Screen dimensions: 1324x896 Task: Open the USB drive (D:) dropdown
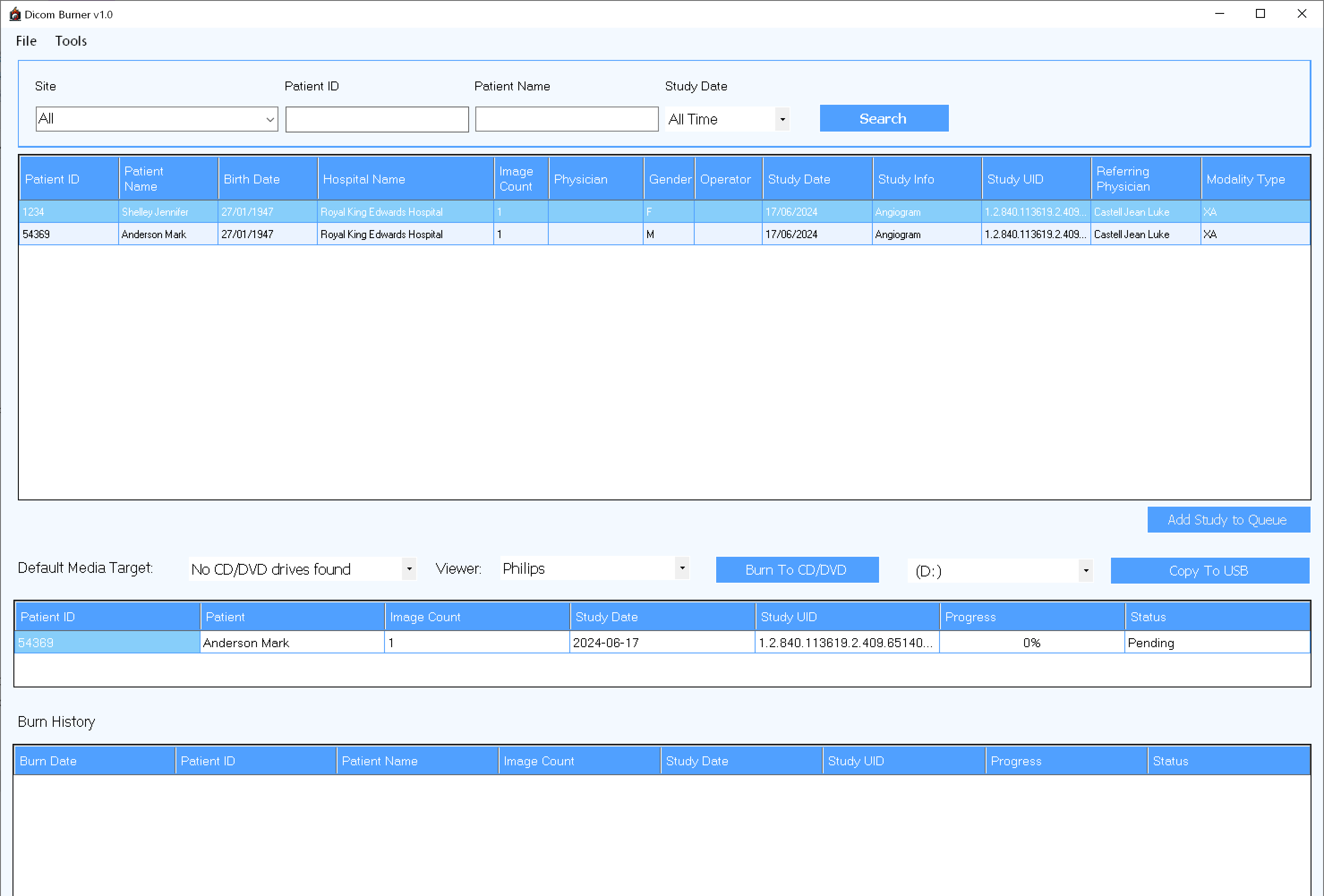1000,570
